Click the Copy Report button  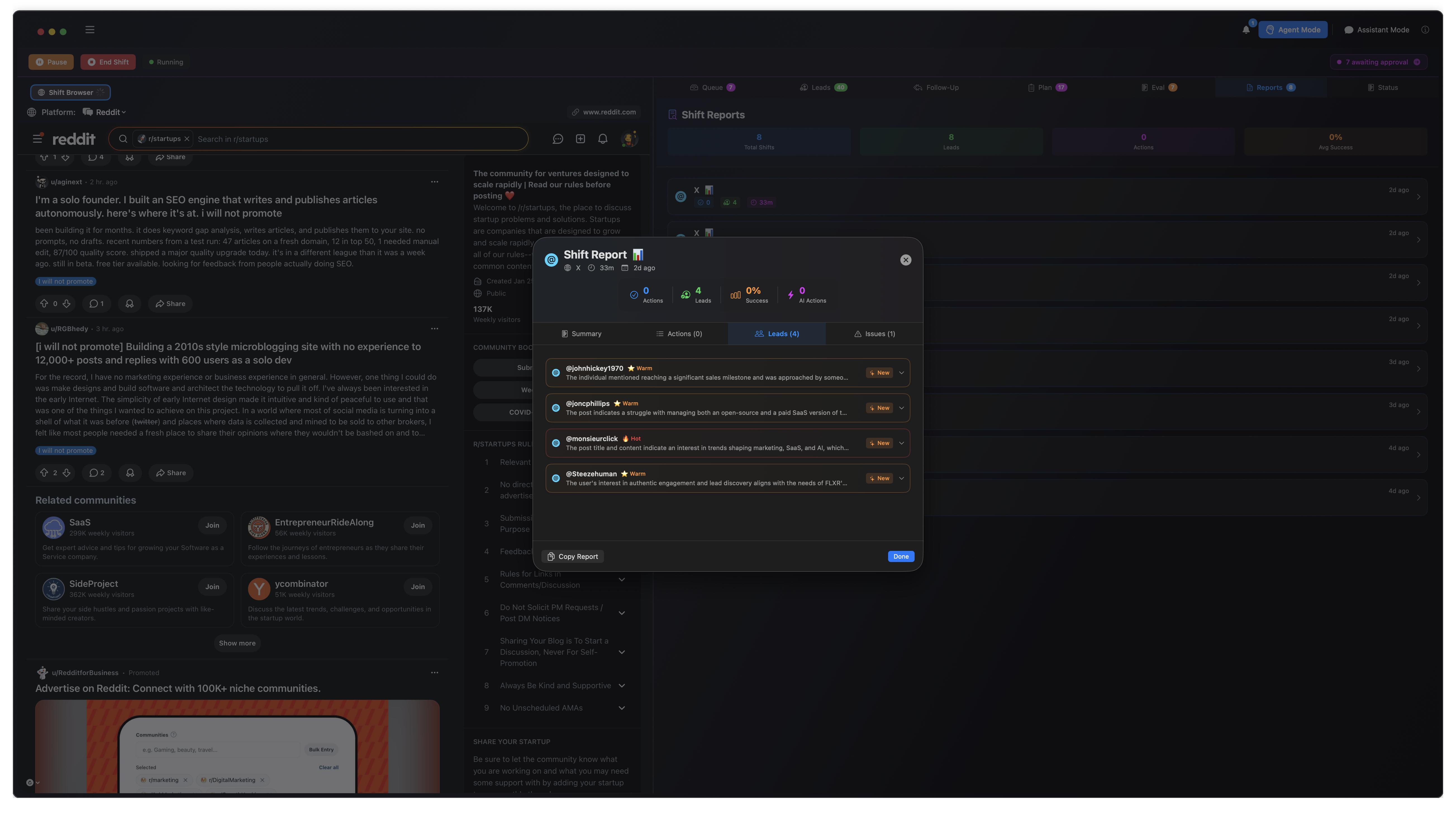[573, 556]
